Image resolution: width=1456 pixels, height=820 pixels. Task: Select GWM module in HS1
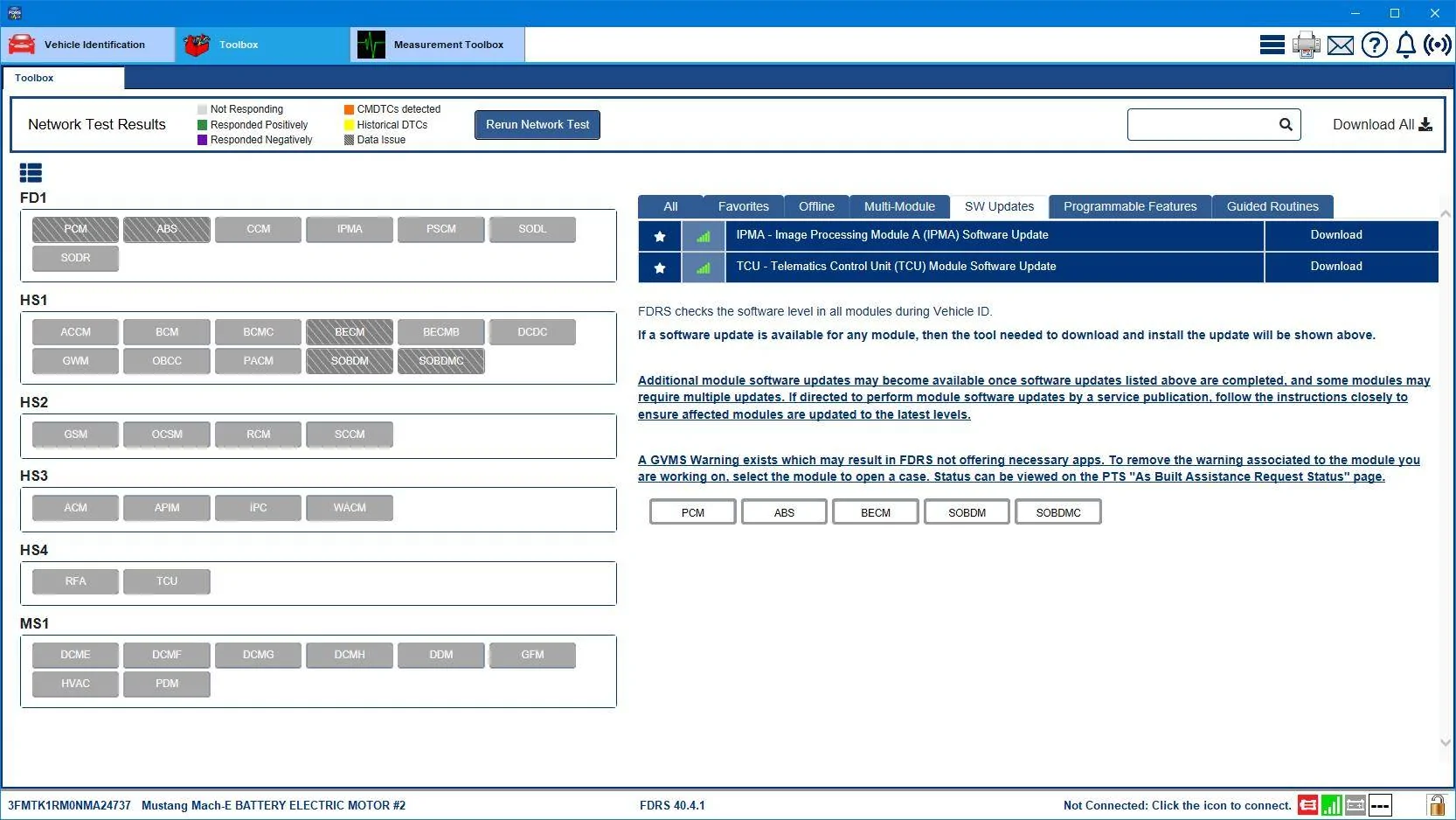[75, 361]
